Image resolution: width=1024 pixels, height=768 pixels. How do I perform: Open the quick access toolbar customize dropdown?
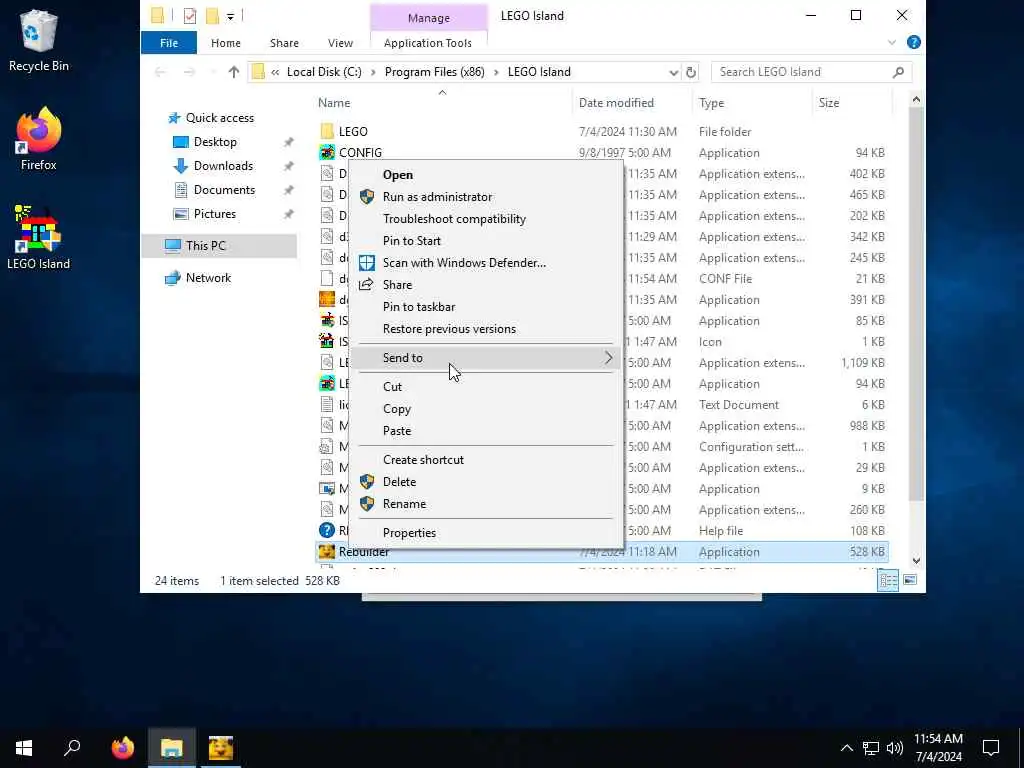(x=231, y=17)
